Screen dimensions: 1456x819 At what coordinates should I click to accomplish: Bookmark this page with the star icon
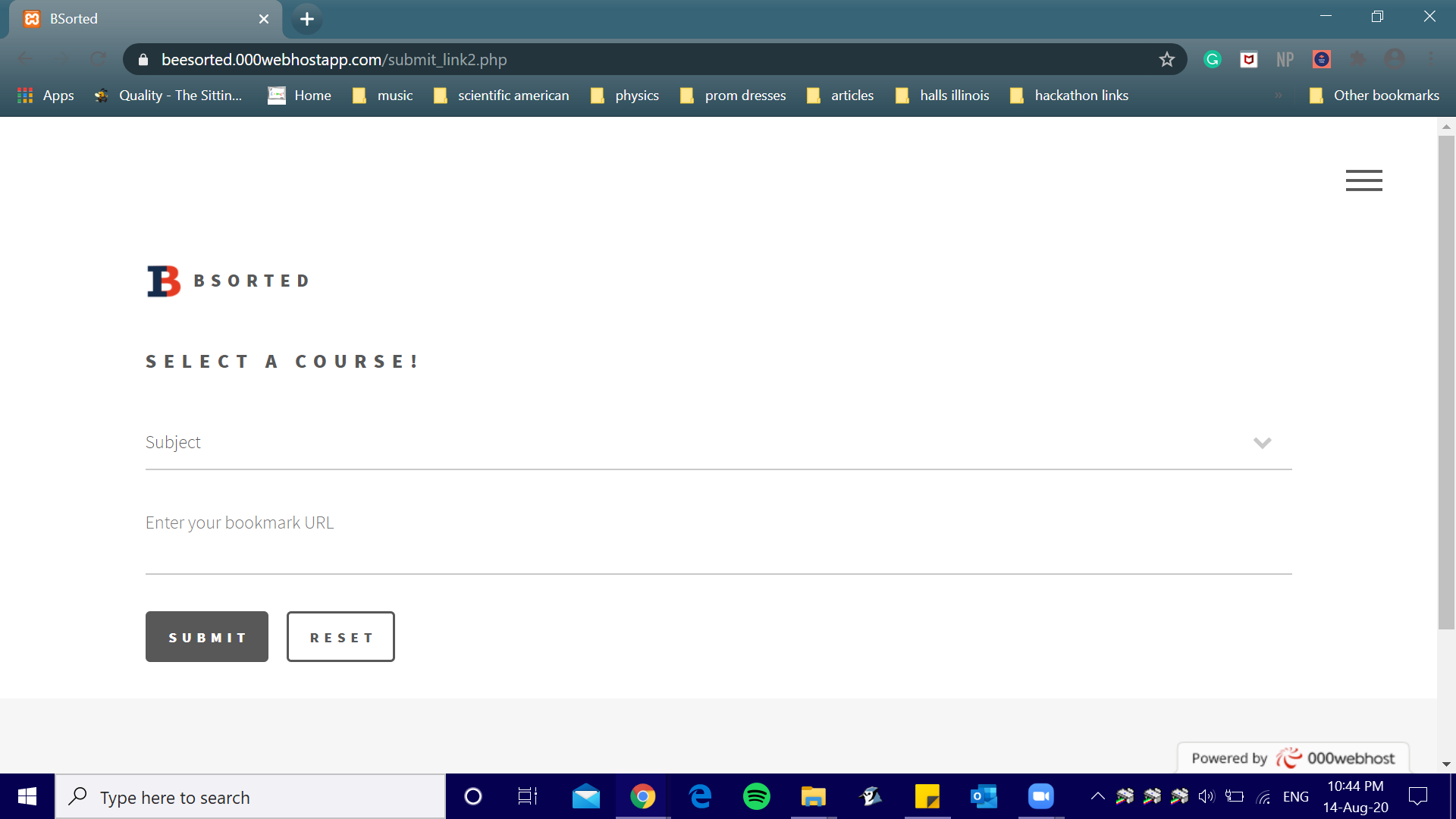pos(1166,59)
